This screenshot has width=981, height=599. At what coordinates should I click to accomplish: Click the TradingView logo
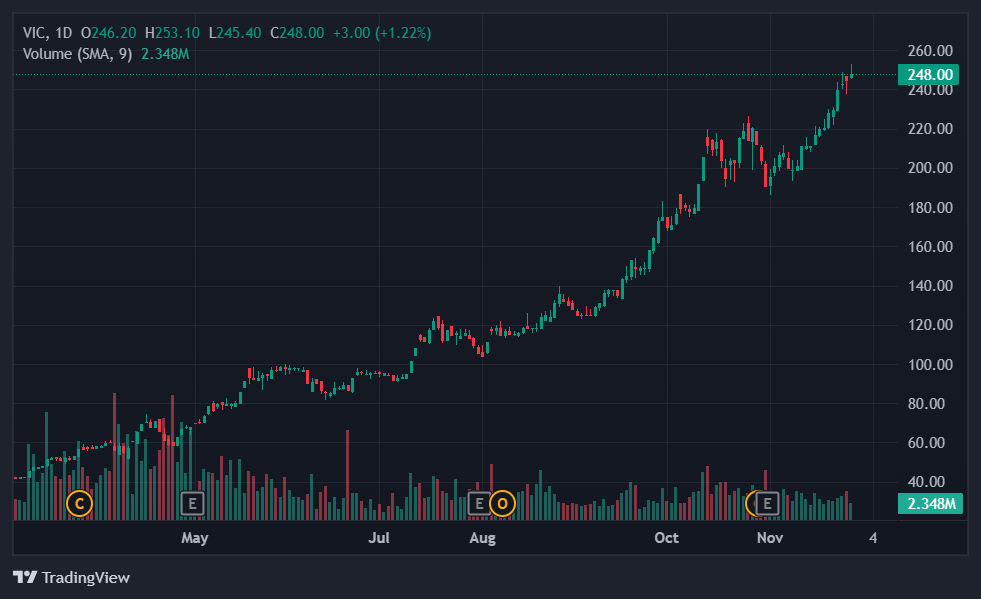click(71, 577)
